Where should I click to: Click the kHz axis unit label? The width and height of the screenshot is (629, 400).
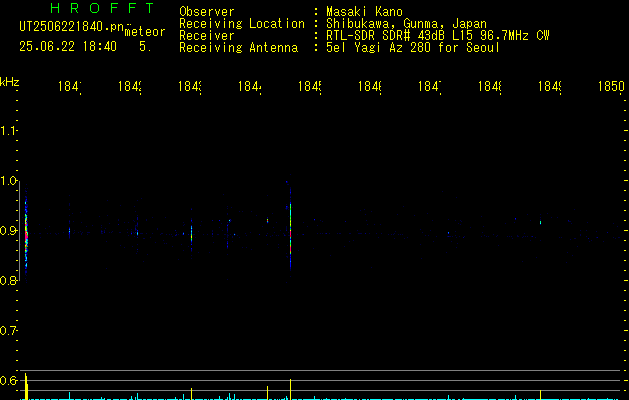[10, 82]
